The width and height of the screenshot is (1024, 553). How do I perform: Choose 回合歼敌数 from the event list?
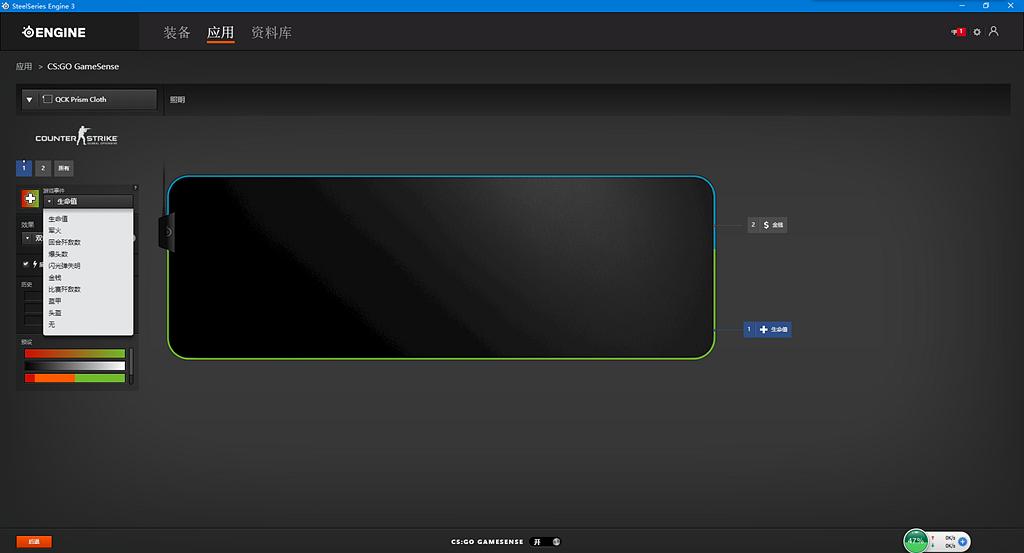(x=88, y=242)
